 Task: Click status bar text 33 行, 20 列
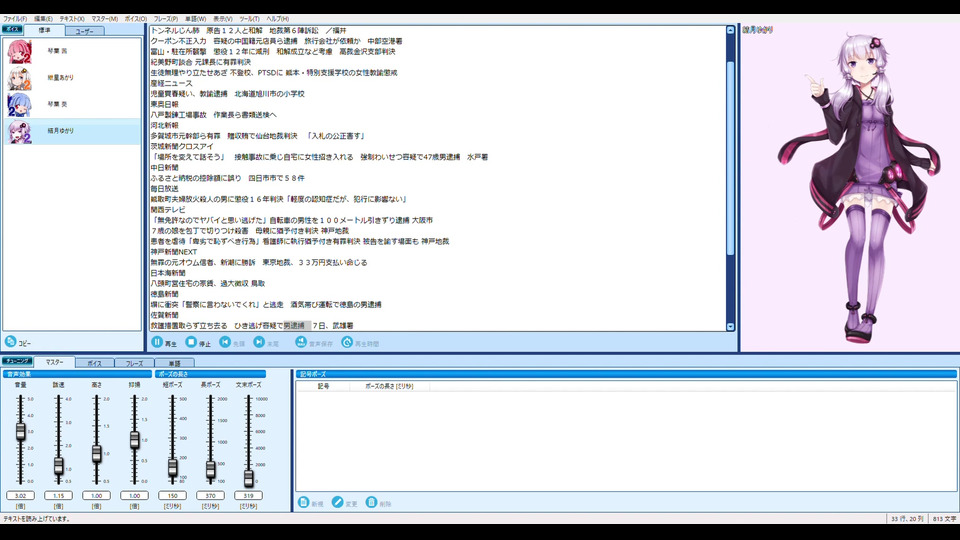(907, 519)
